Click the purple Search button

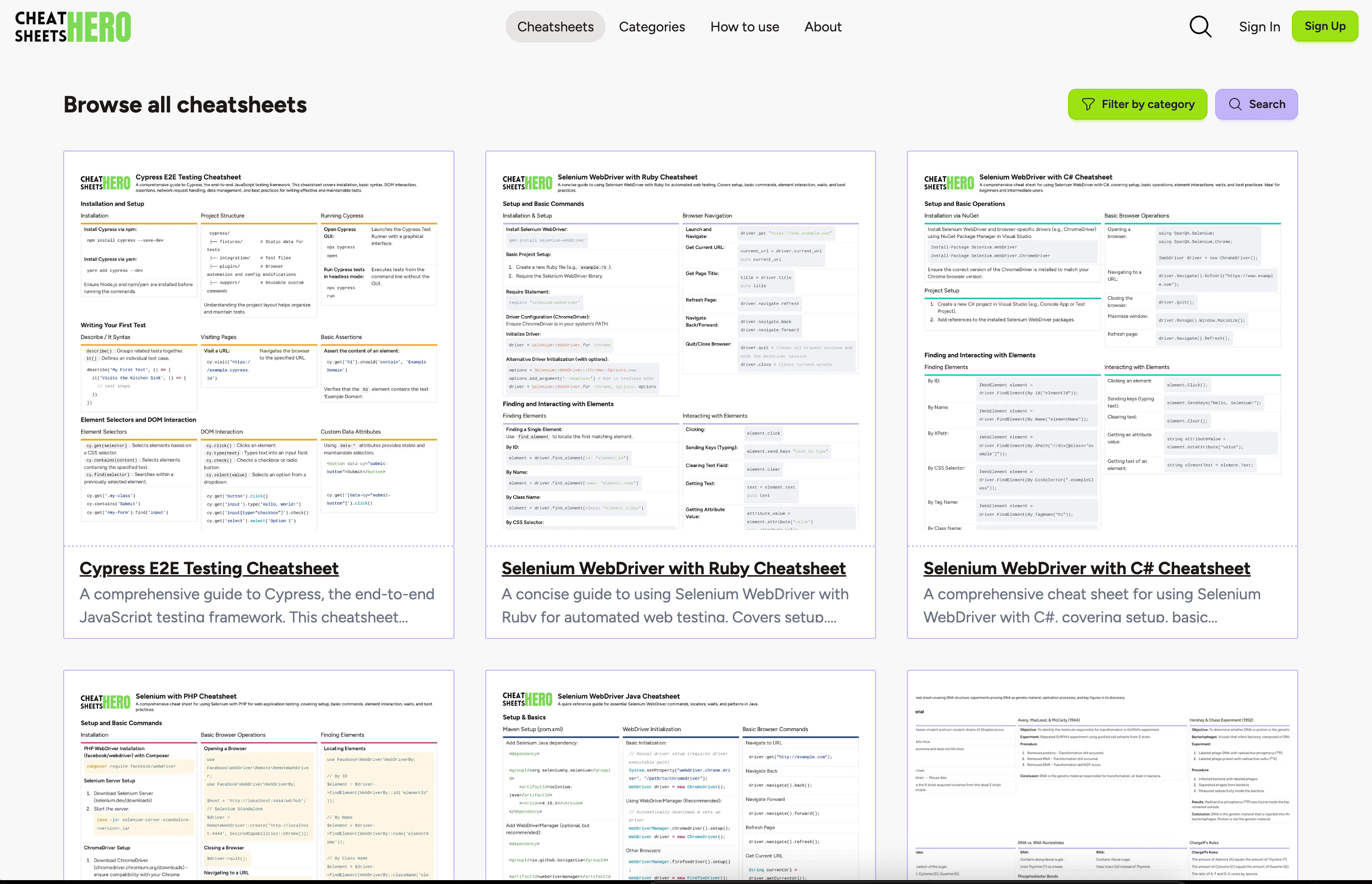point(1256,104)
